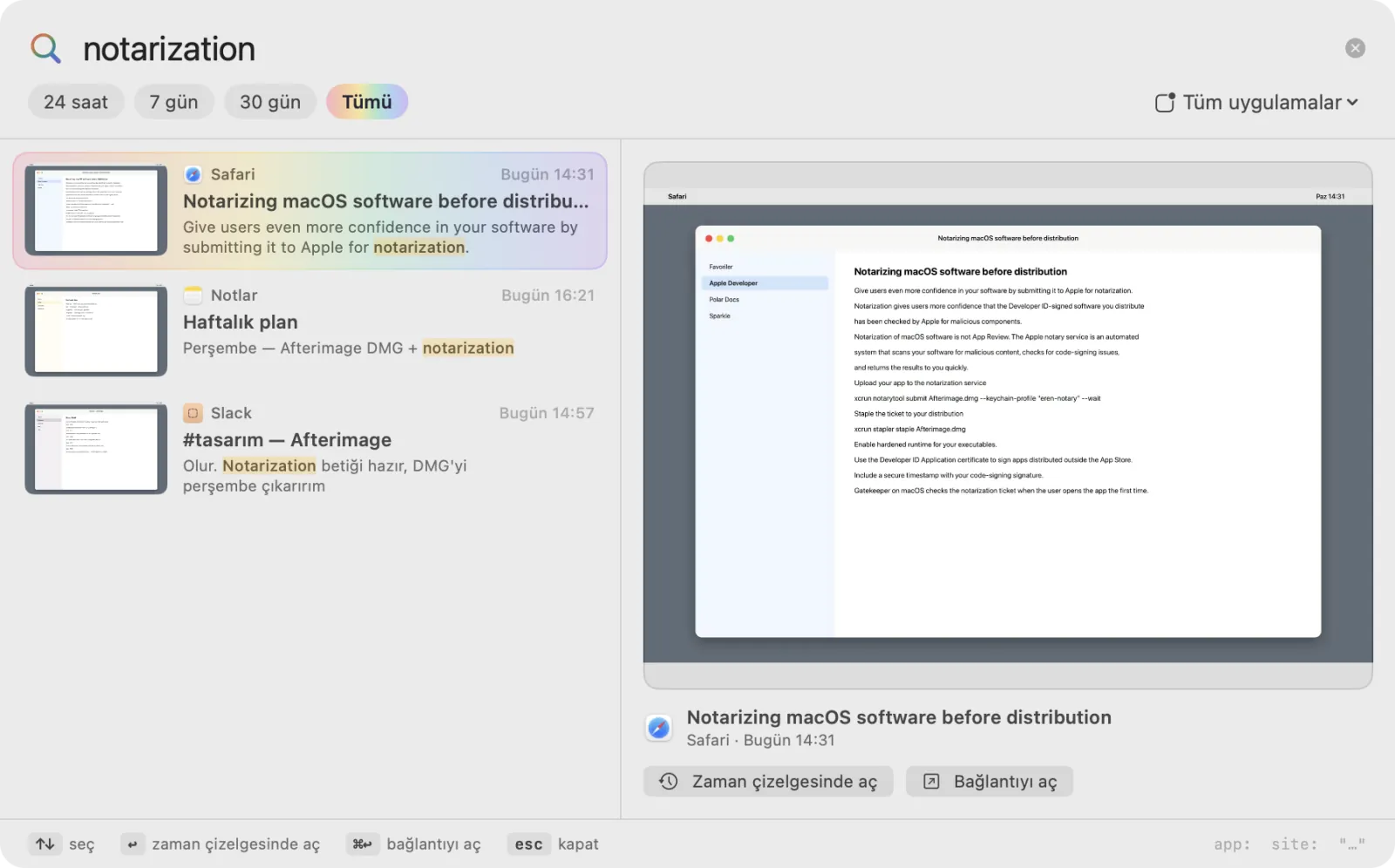Click the Safari compass icon in first result
This screenshot has height=868, width=1395.
(x=193, y=174)
